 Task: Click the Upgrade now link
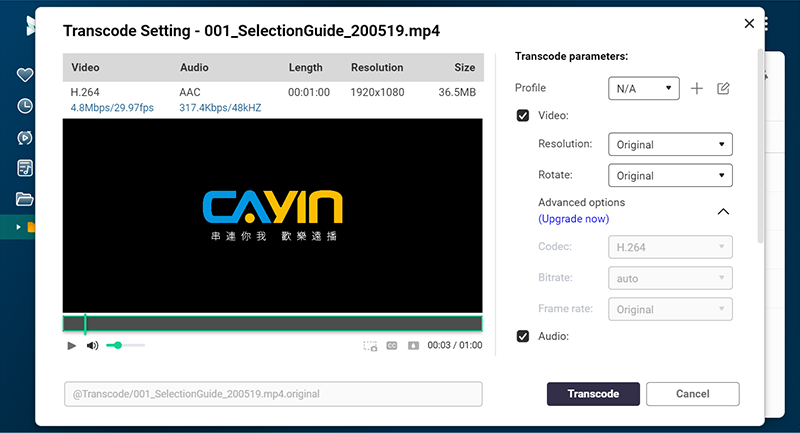click(573, 219)
